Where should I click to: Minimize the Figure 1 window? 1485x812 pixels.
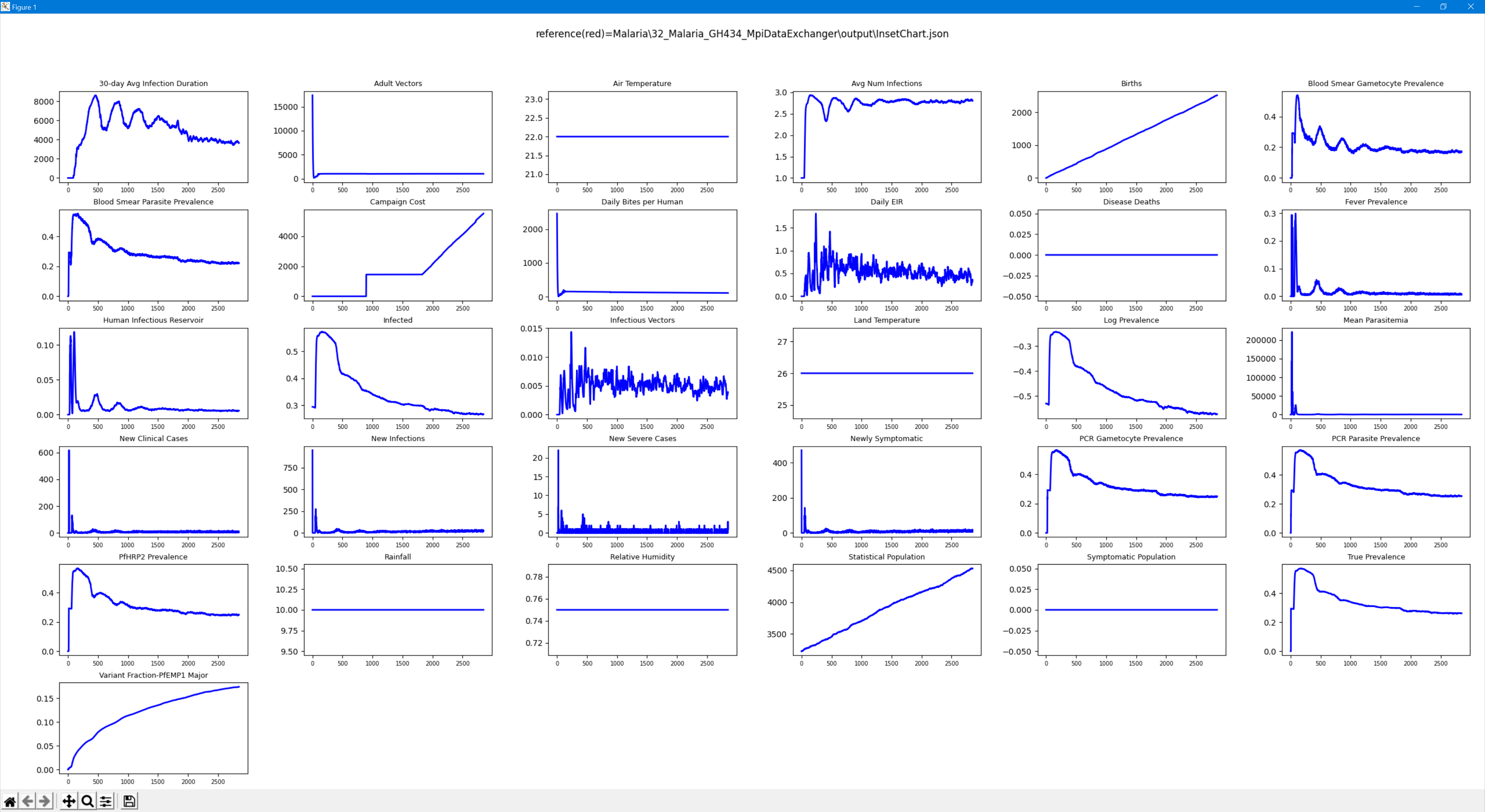(1417, 6)
